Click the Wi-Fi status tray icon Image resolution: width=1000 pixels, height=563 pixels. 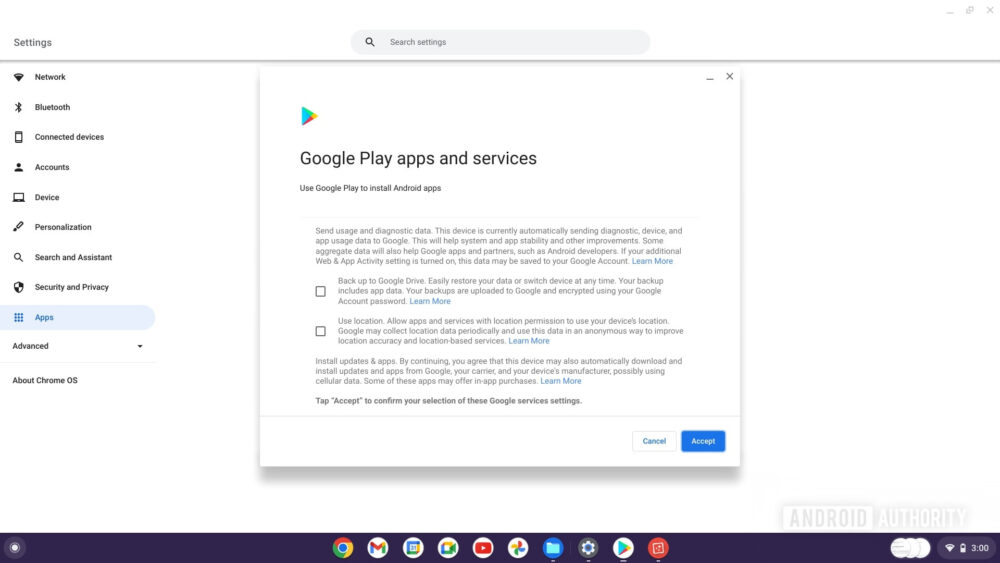tap(950, 548)
